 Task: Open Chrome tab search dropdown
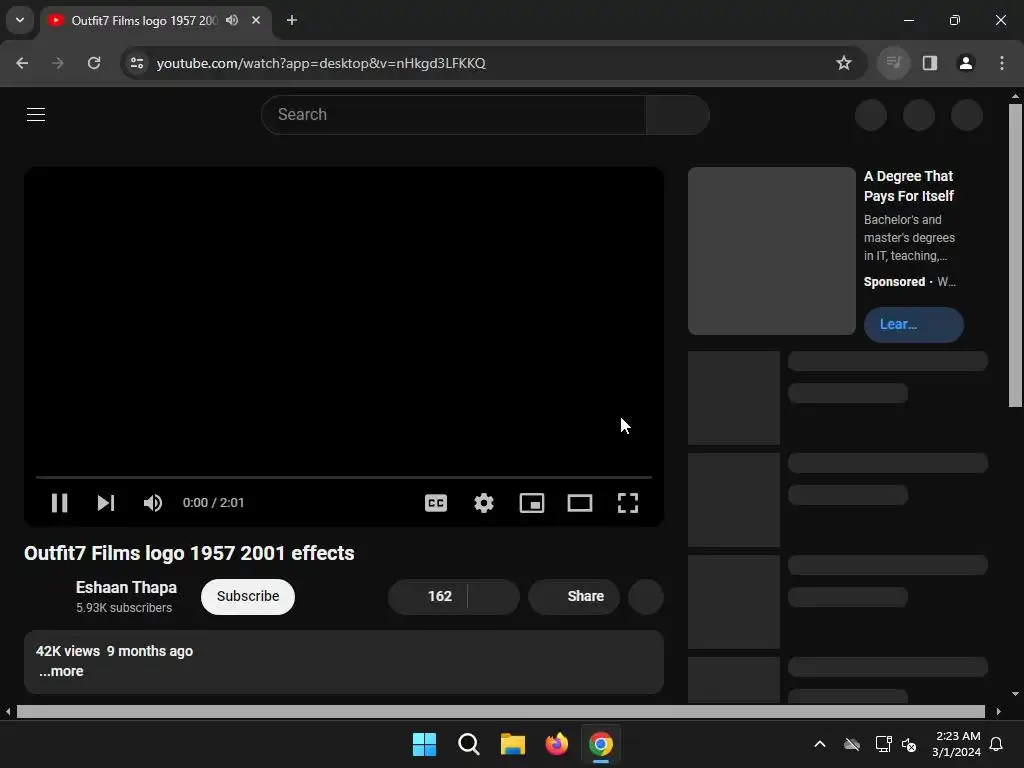click(20, 20)
